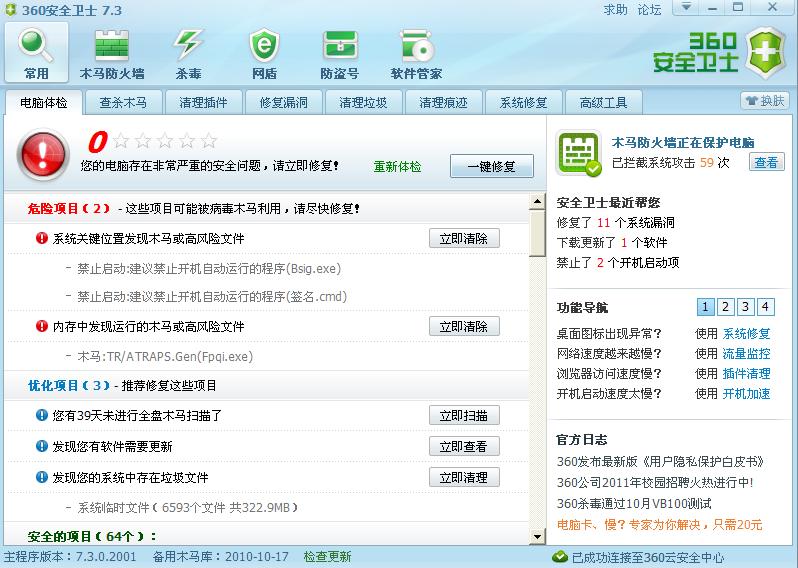Click the blue info icon beside 发现您有软件需要更新
Viewport: 798px width, 568px height.
(x=42, y=446)
